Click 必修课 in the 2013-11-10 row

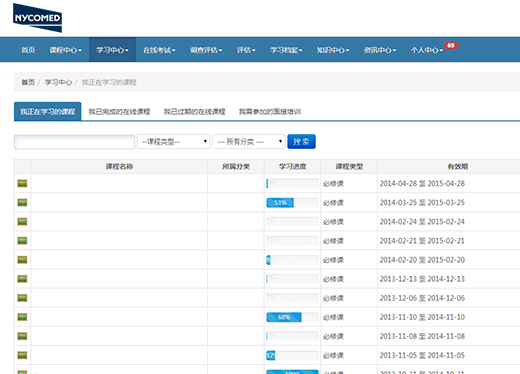click(333, 317)
